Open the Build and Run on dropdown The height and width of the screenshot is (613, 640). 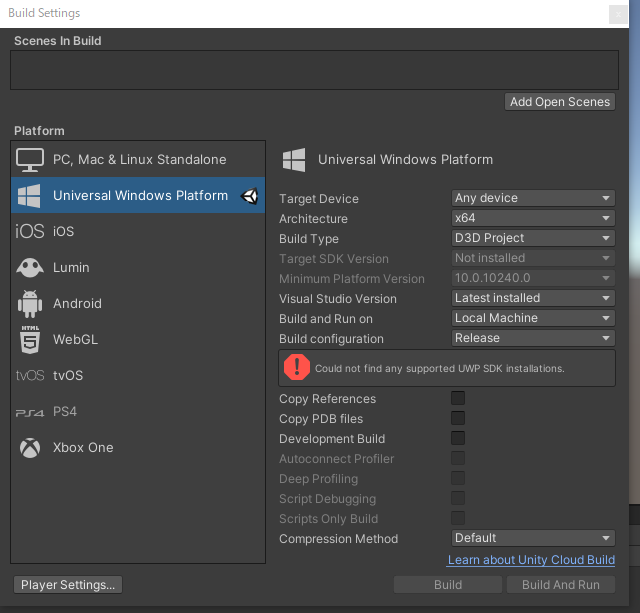[x=533, y=318]
